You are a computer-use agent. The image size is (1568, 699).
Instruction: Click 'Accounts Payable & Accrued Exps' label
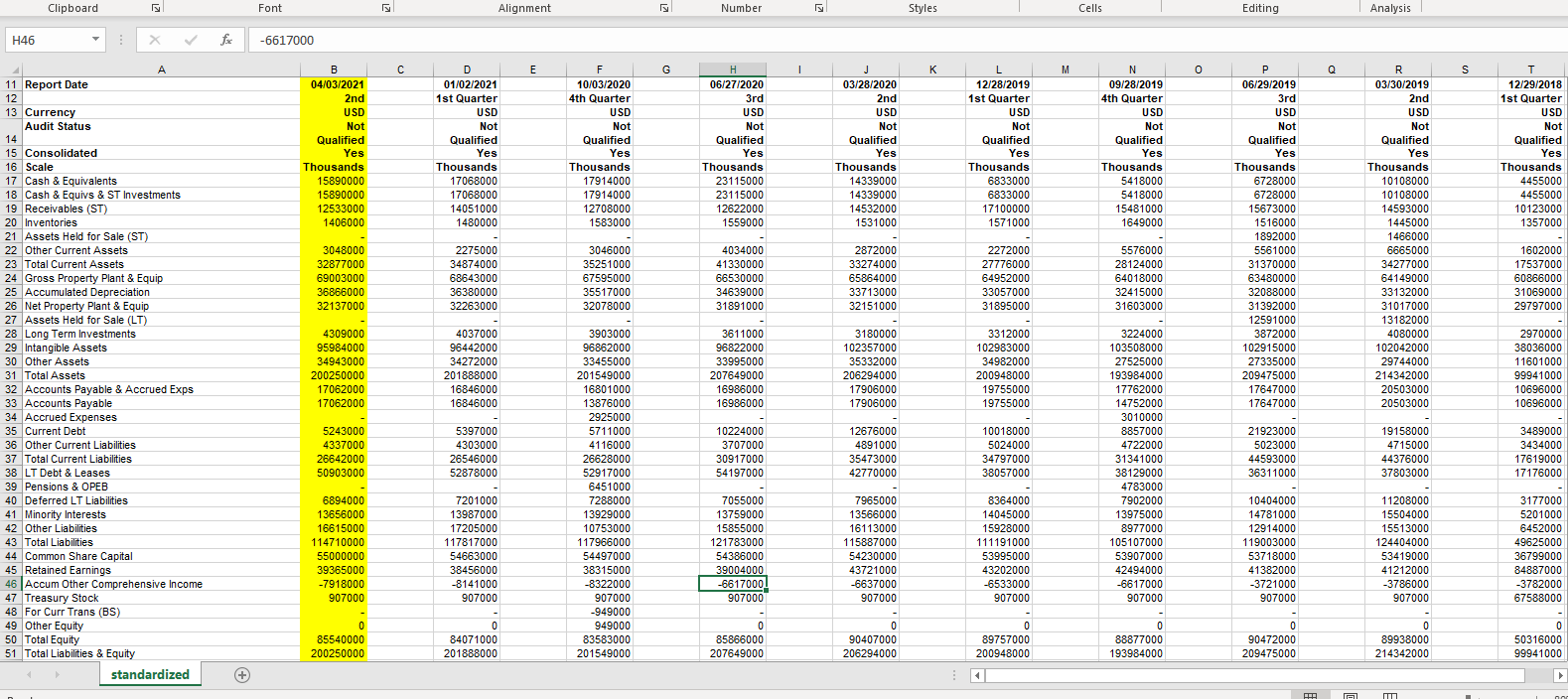tap(109, 389)
